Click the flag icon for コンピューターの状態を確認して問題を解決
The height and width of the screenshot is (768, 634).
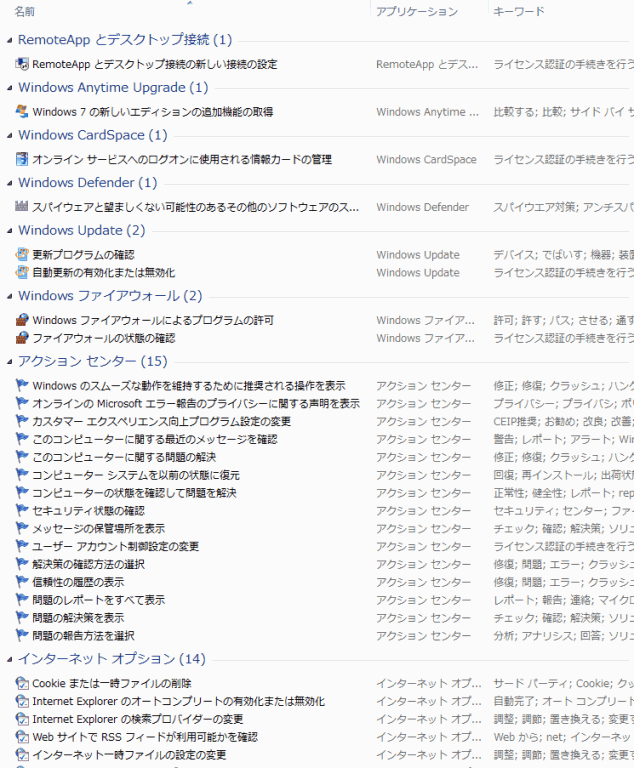click(x=22, y=492)
